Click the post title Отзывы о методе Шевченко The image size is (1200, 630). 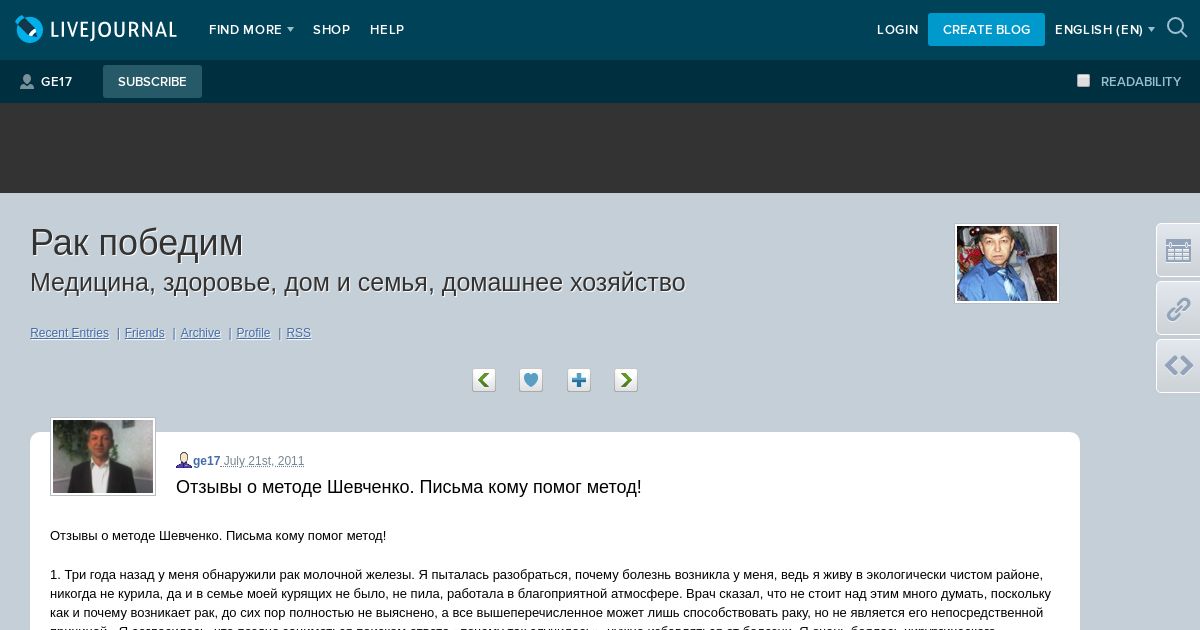click(x=409, y=487)
